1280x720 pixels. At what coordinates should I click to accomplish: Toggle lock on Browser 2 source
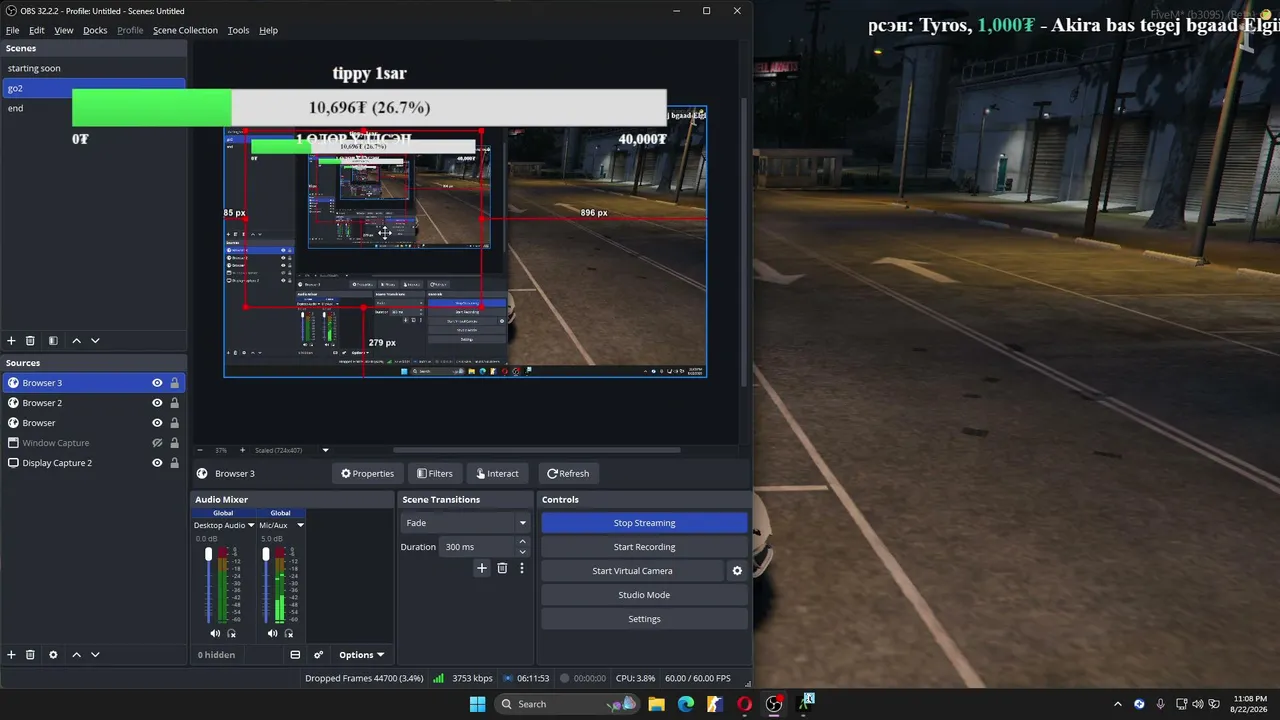174,403
